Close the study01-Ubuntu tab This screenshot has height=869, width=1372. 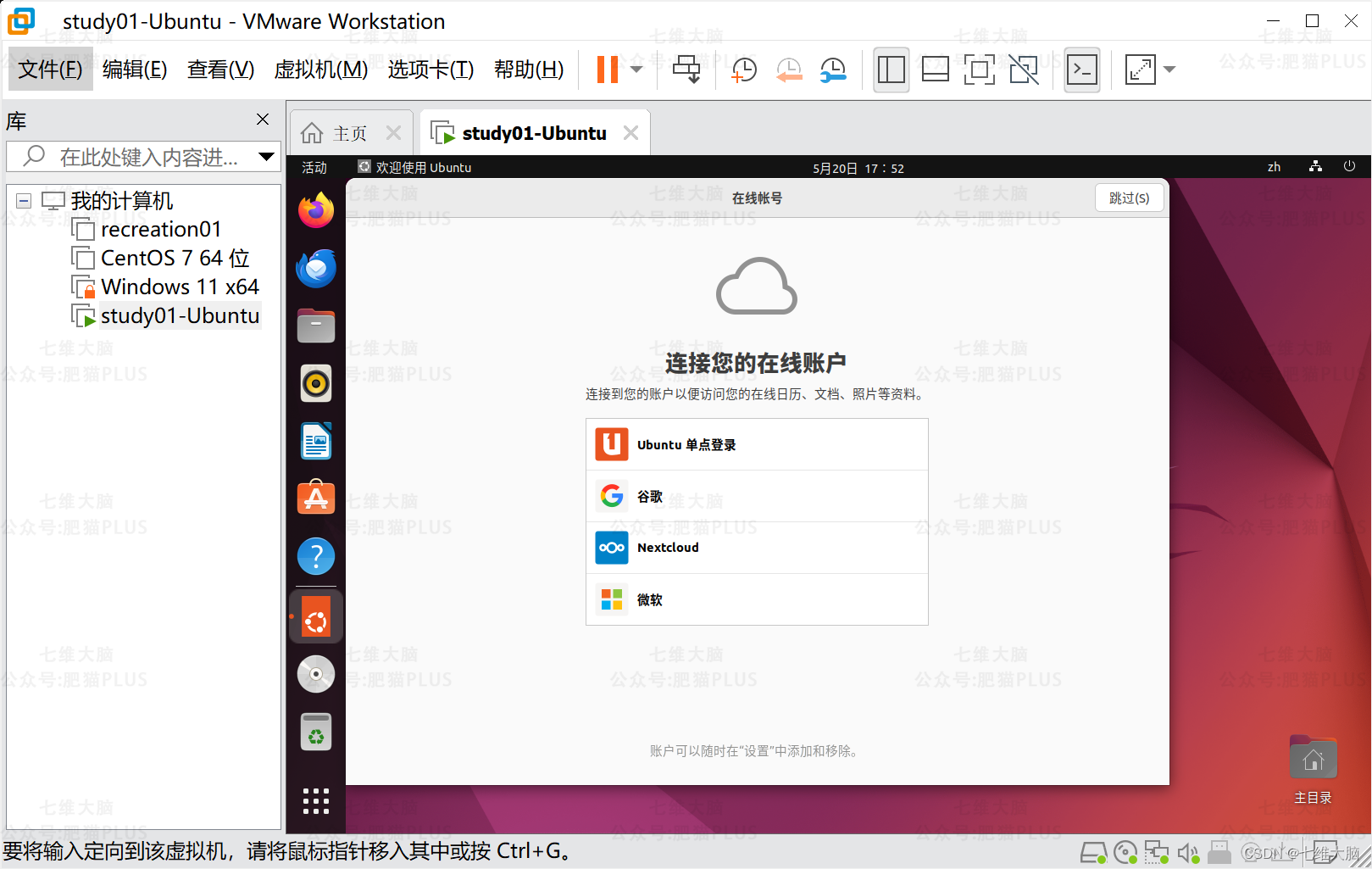pos(630,133)
